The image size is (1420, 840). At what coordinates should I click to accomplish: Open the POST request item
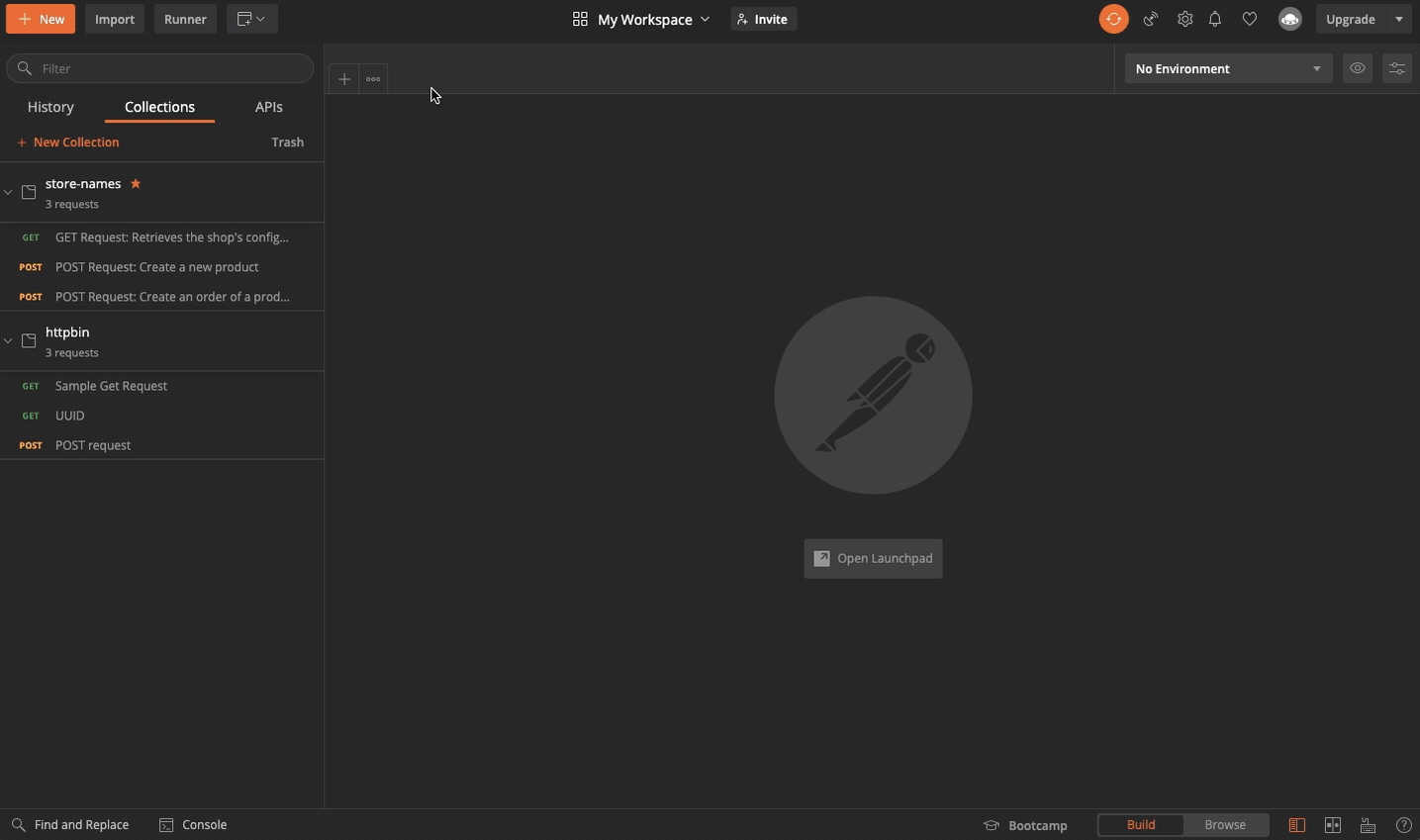tap(162, 445)
